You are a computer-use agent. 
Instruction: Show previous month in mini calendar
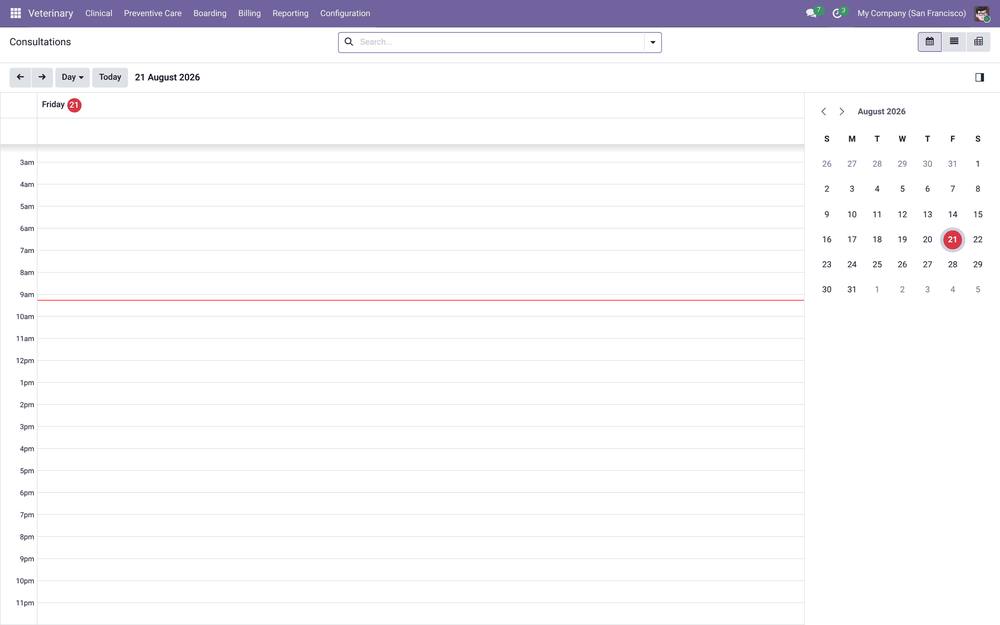(x=823, y=112)
